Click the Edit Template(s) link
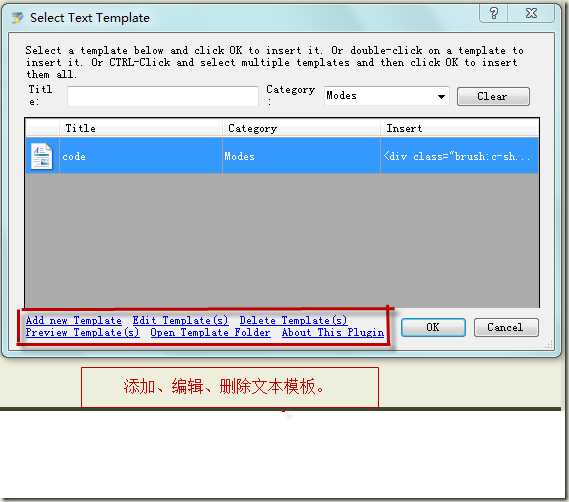The image size is (569, 502). (x=180, y=321)
